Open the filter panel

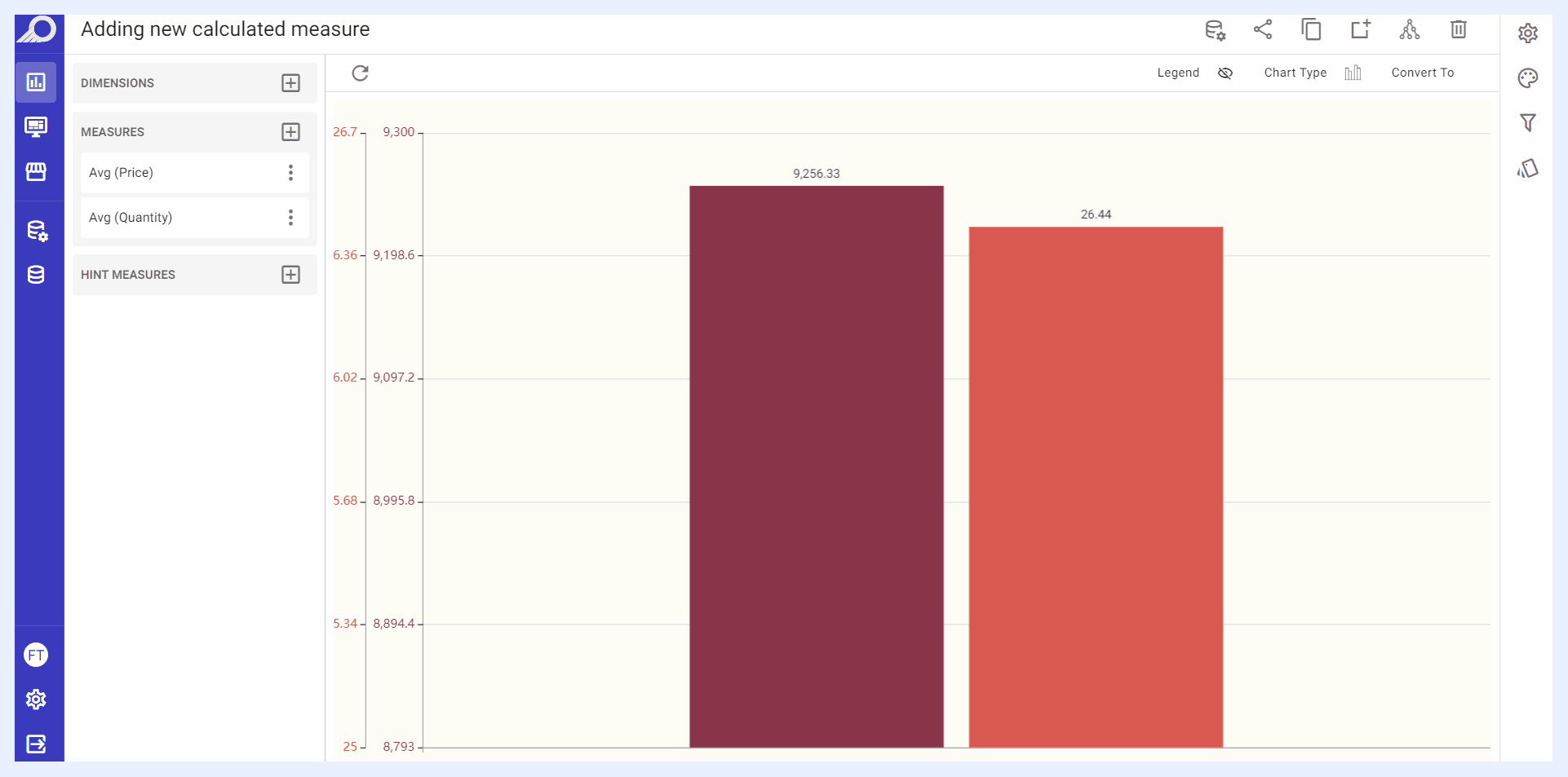[1528, 123]
